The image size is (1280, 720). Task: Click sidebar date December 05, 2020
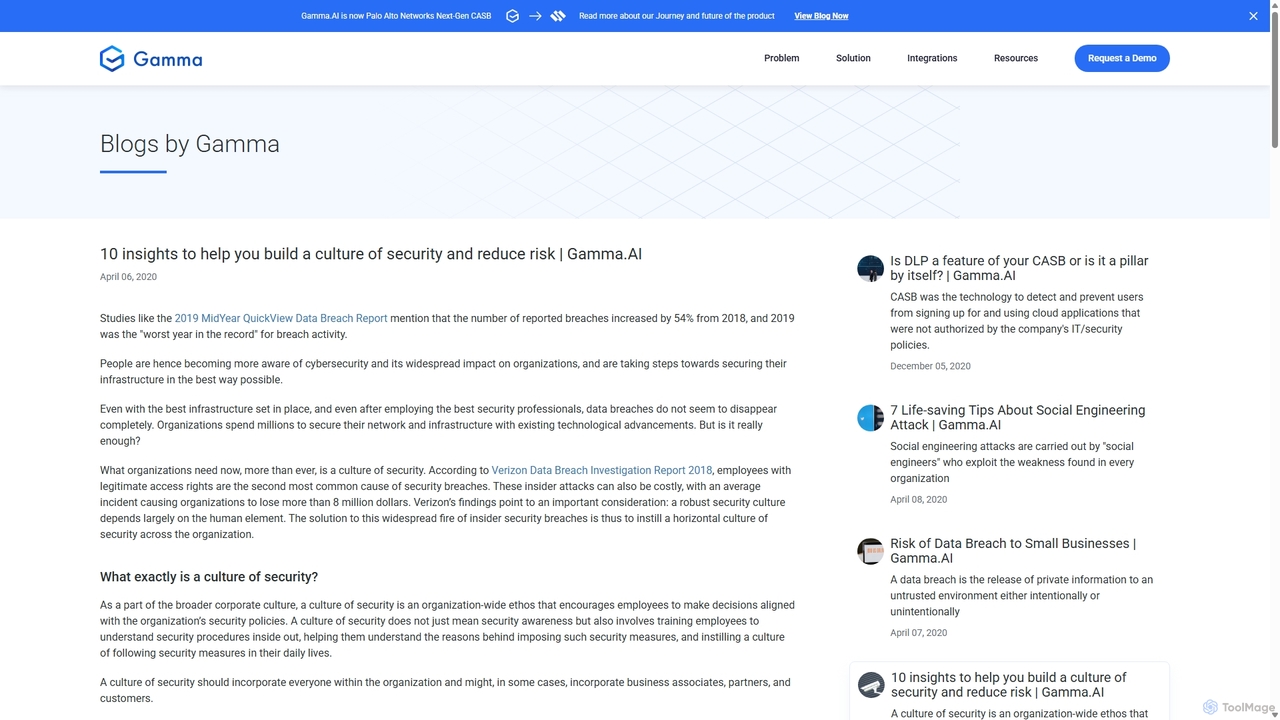[930, 366]
